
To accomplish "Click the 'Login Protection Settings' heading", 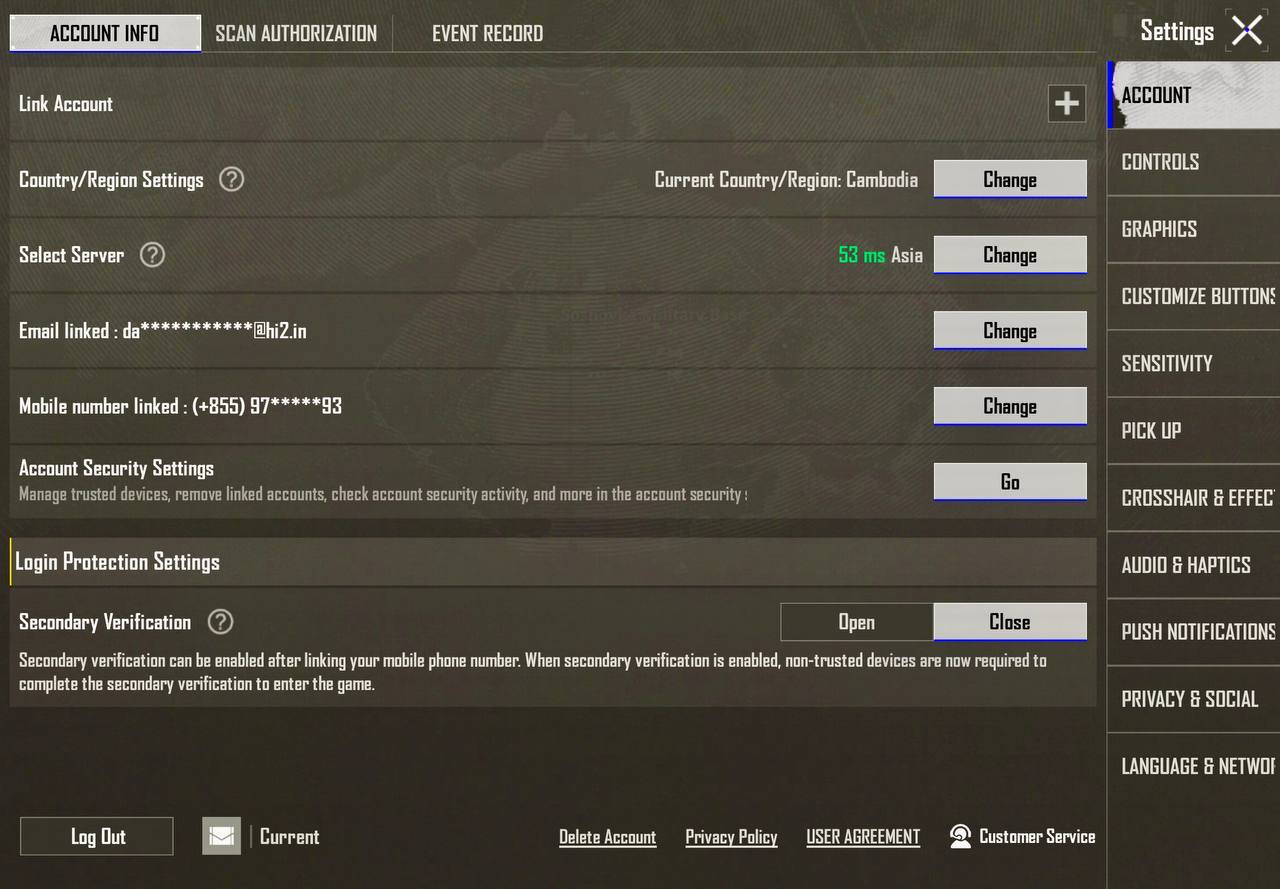I will coord(117,562).
